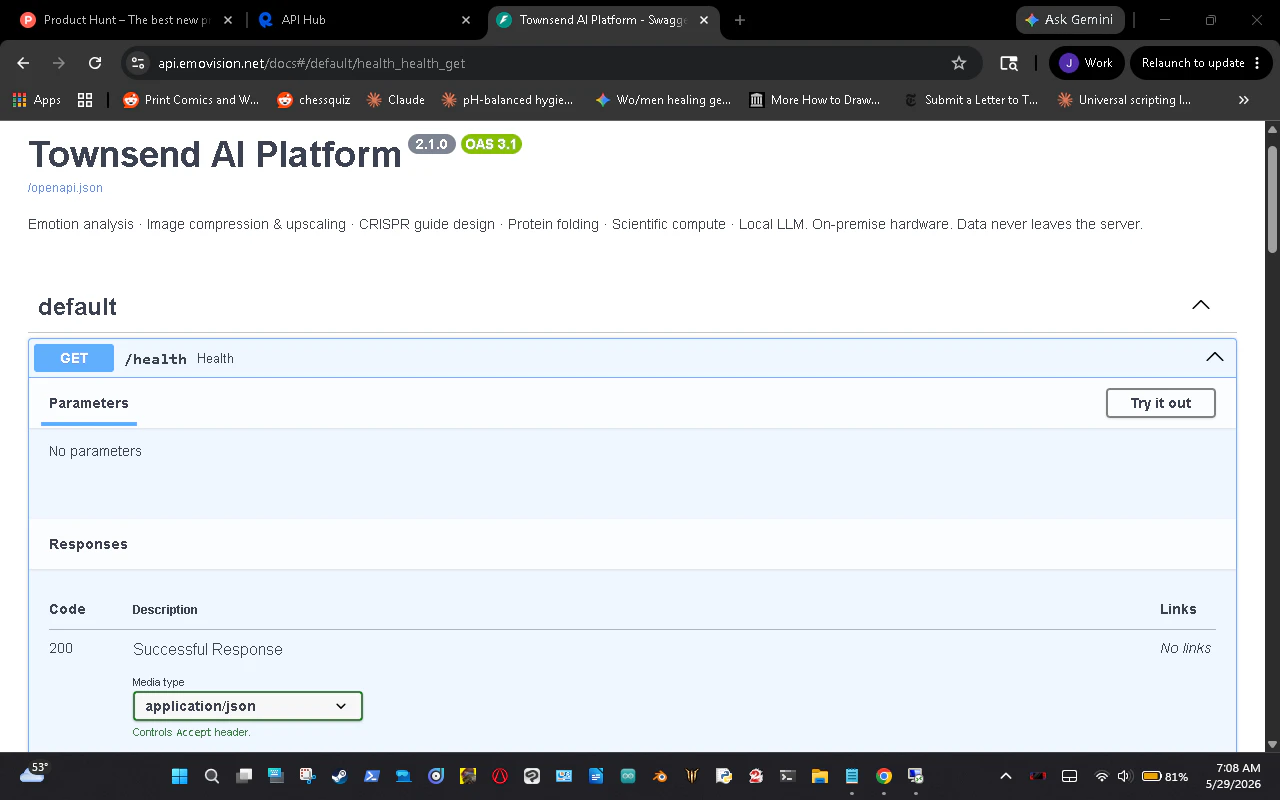Click the GET method badge for /health
Screen dimensions: 1280x800
pyautogui.click(x=74, y=358)
